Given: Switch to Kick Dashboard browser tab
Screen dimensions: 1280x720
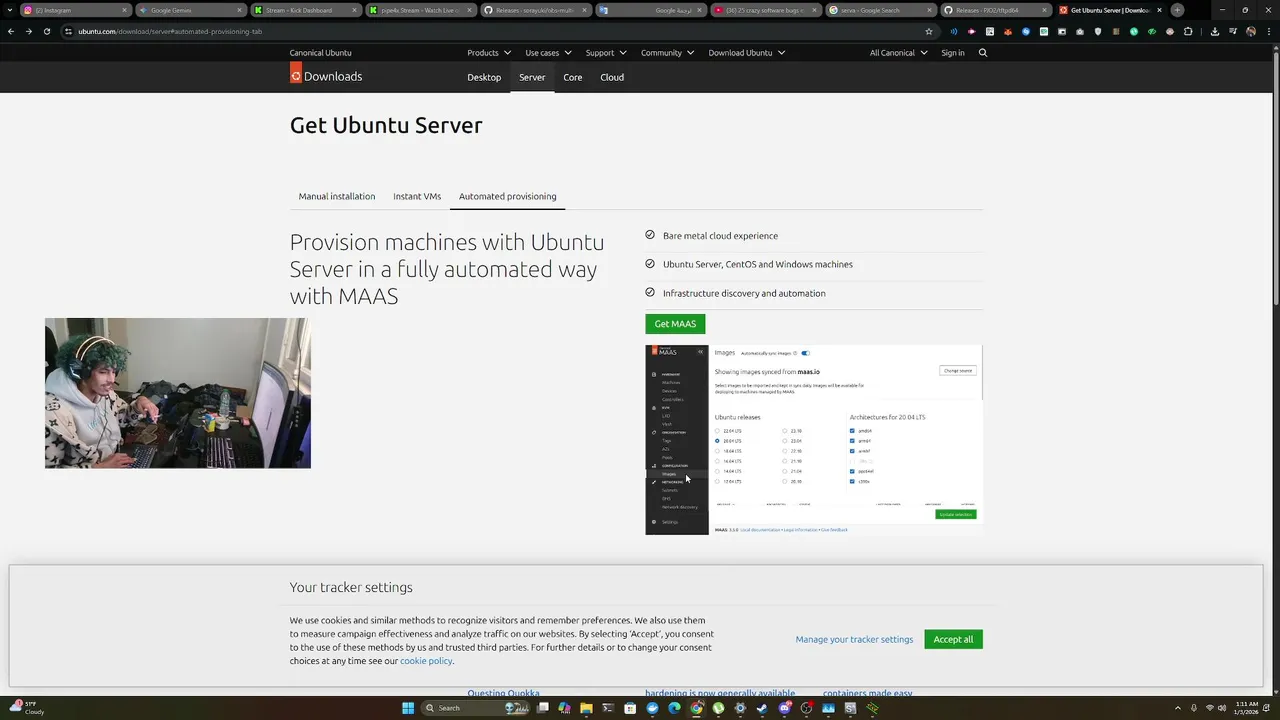Looking at the screenshot, I should point(306,10).
